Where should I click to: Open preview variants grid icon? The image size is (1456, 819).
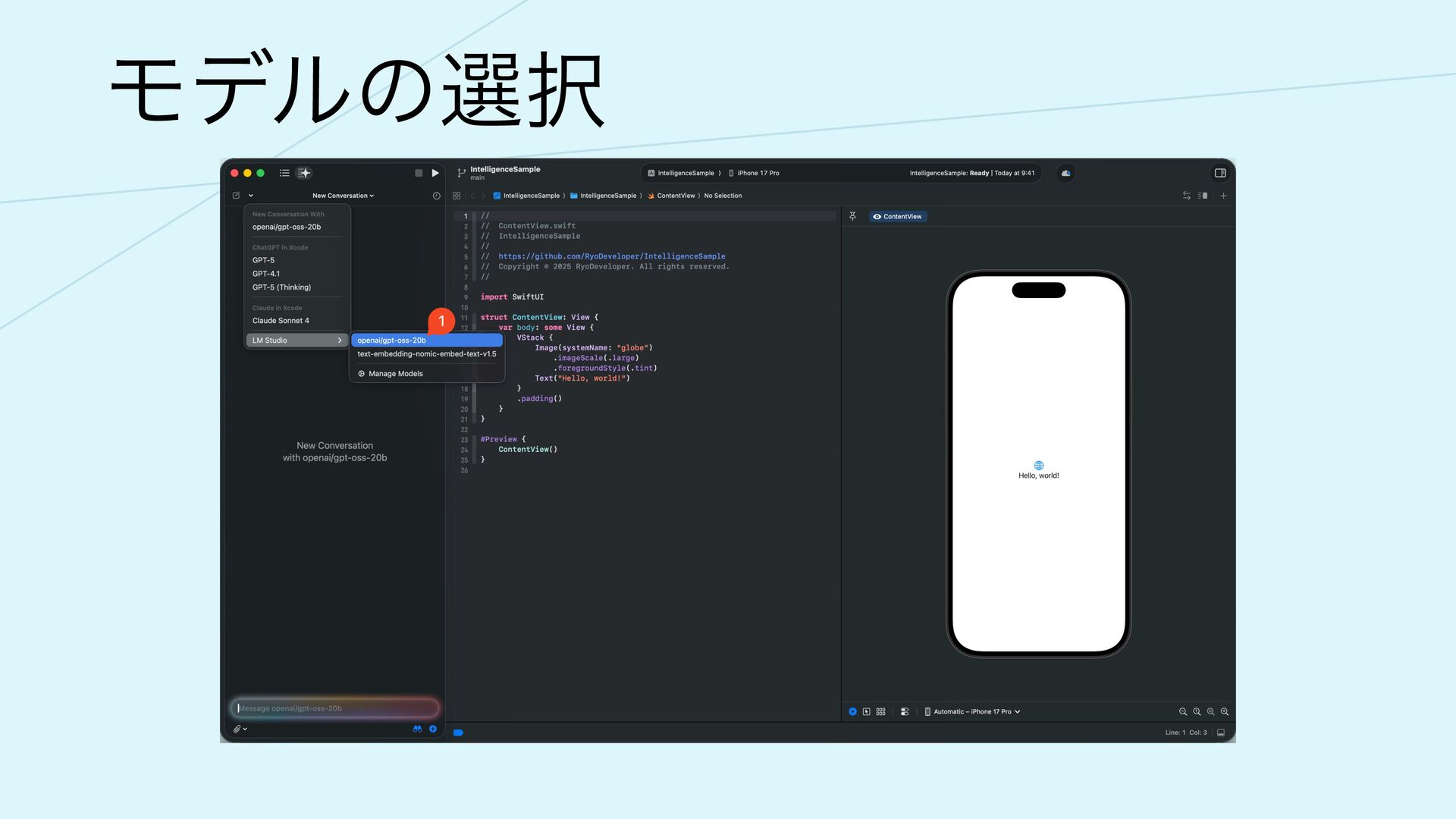point(880,711)
